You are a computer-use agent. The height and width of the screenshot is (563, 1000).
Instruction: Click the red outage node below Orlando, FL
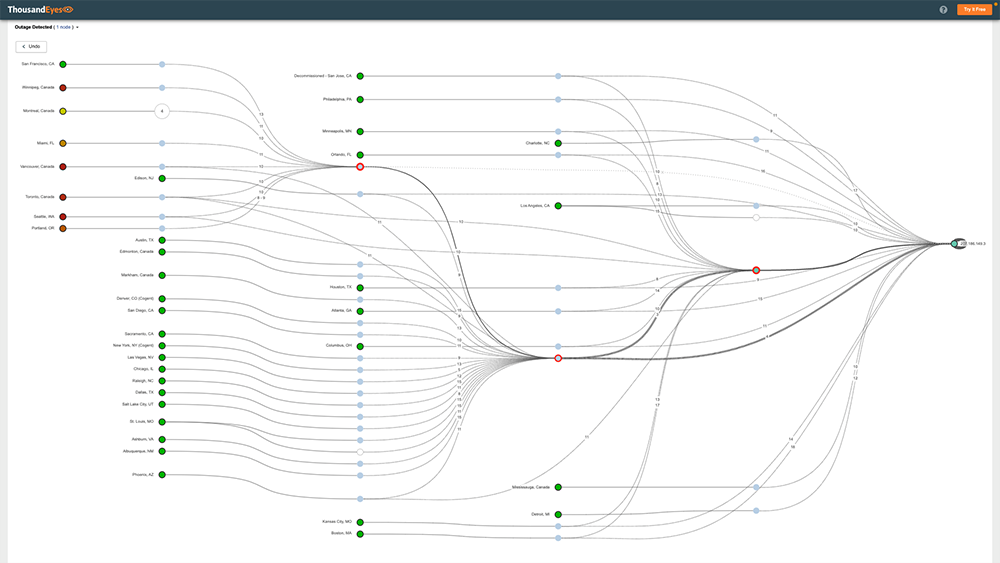click(x=360, y=167)
